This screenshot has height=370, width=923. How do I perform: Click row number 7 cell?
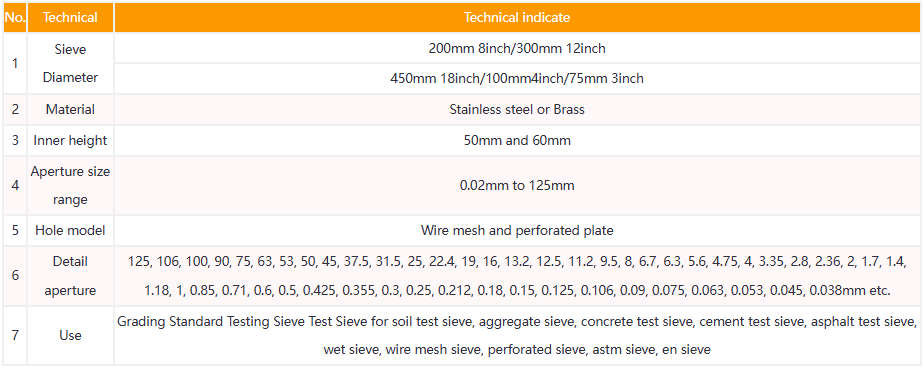(x=15, y=335)
